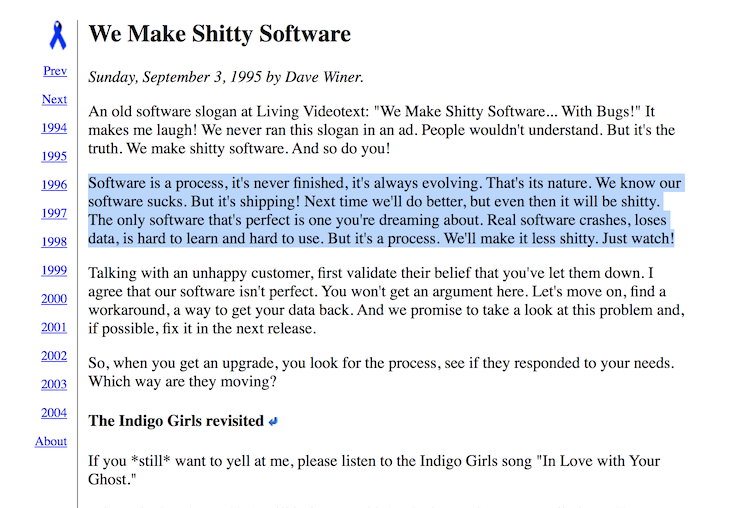Go to the 2001 archive
The width and height of the screenshot is (734, 508).
tap(54, 327)
